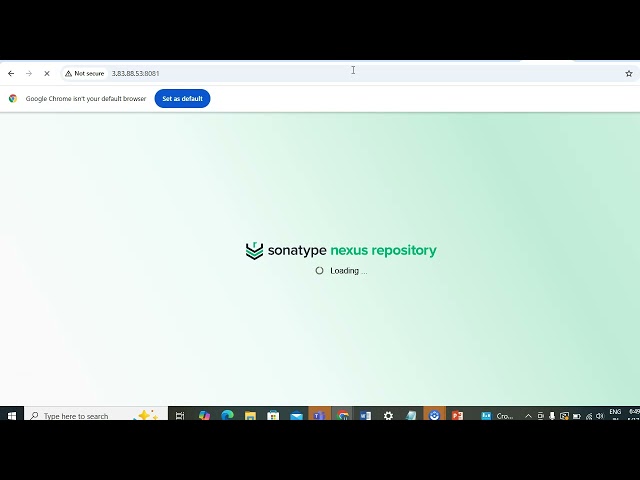640x480 pixels.
Task: Open the Not secure site info
Action: point(85,73)
